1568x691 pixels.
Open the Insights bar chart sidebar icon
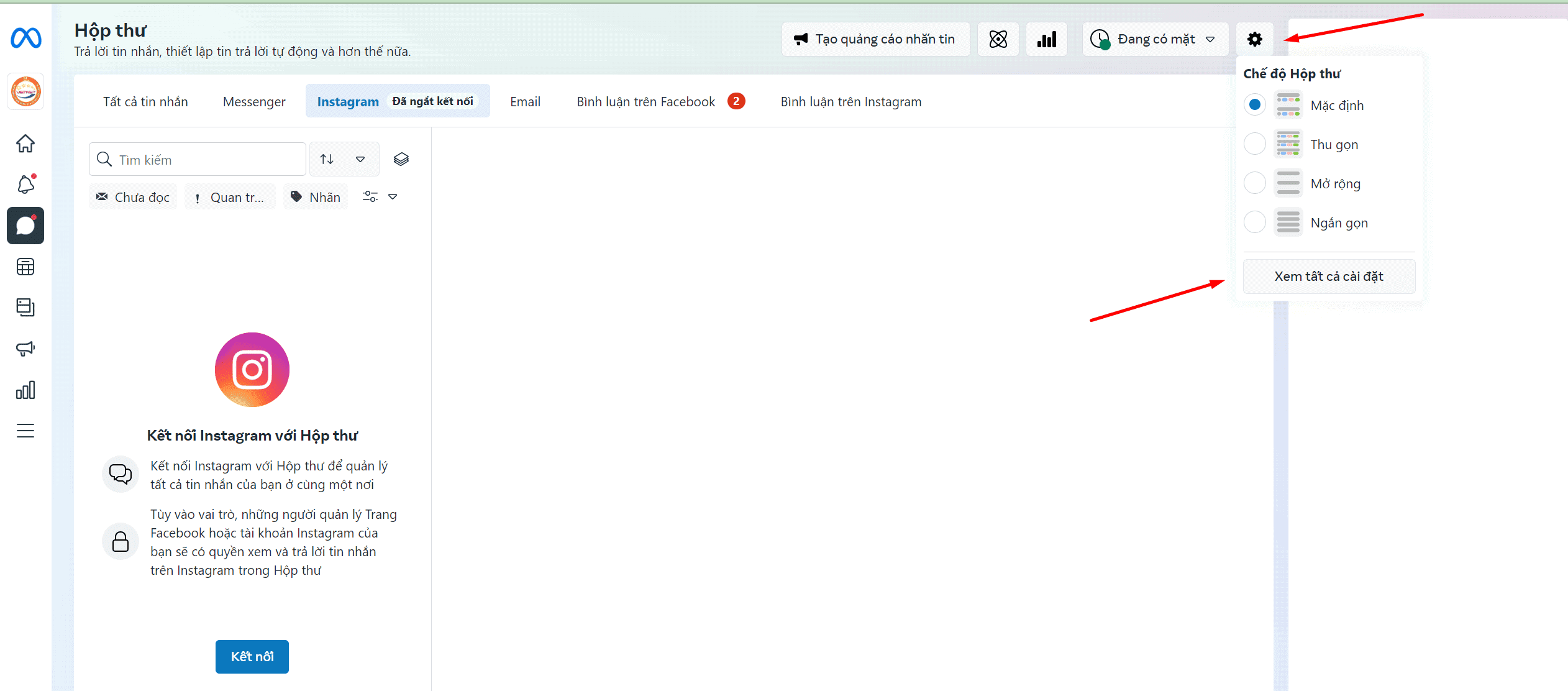(x=25, y=390)
